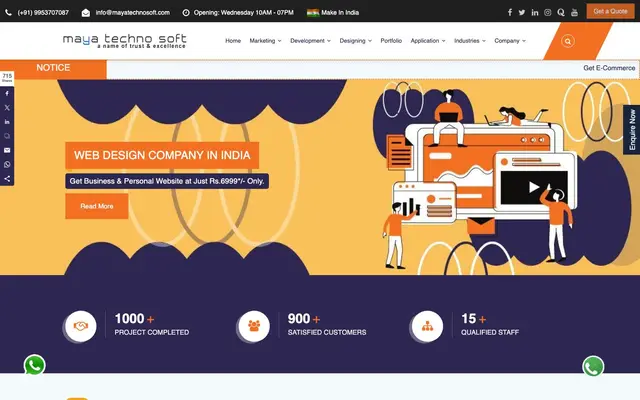Click the (+91) 9953707087 phone number
This screenshot has height=400, width=640.
[43, 13]
